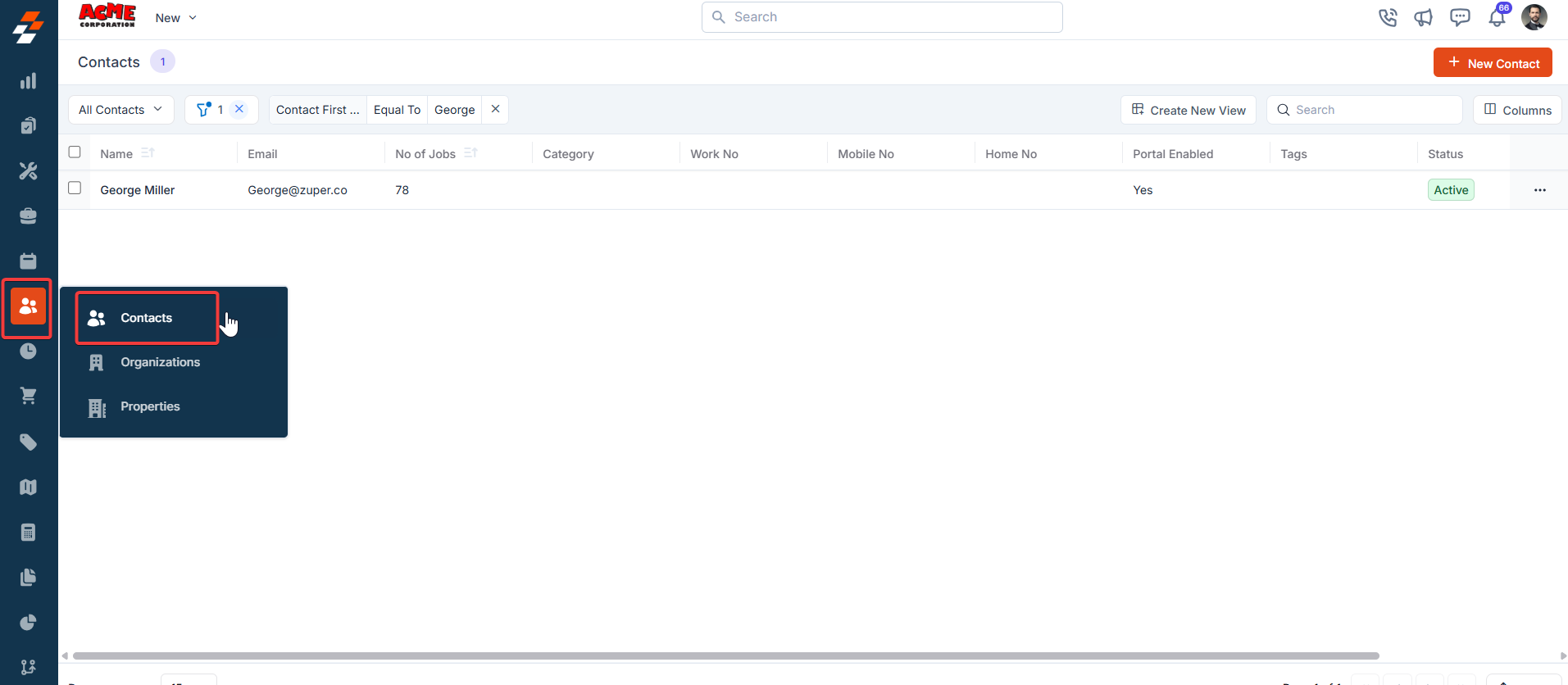Click the Portal Enabled Yes cell
This screenshot has height=685, width=1568.
pyautogui.click(x=1143, y=190)
